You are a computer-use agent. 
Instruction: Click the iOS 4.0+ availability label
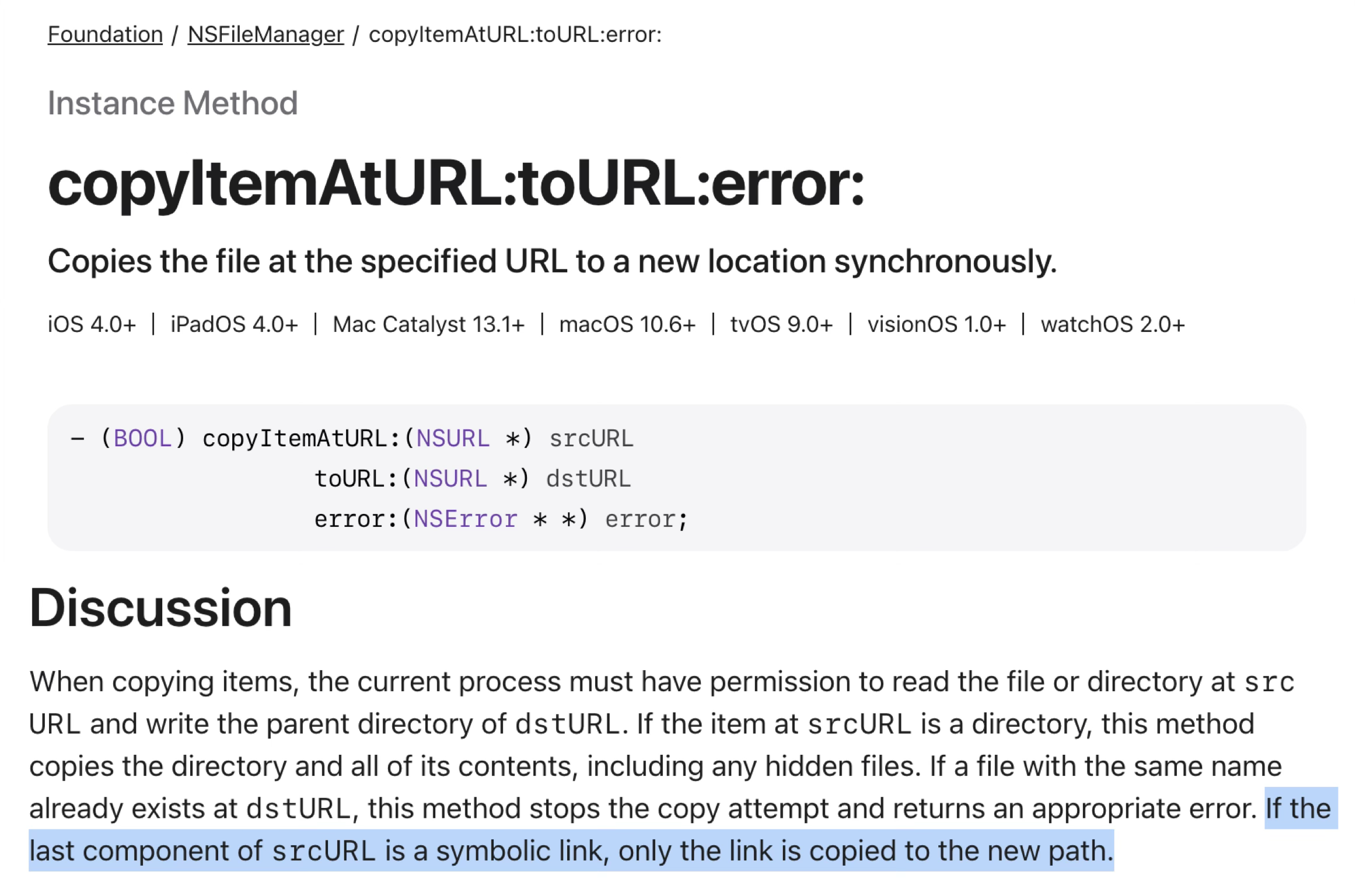tap(92, 324)
